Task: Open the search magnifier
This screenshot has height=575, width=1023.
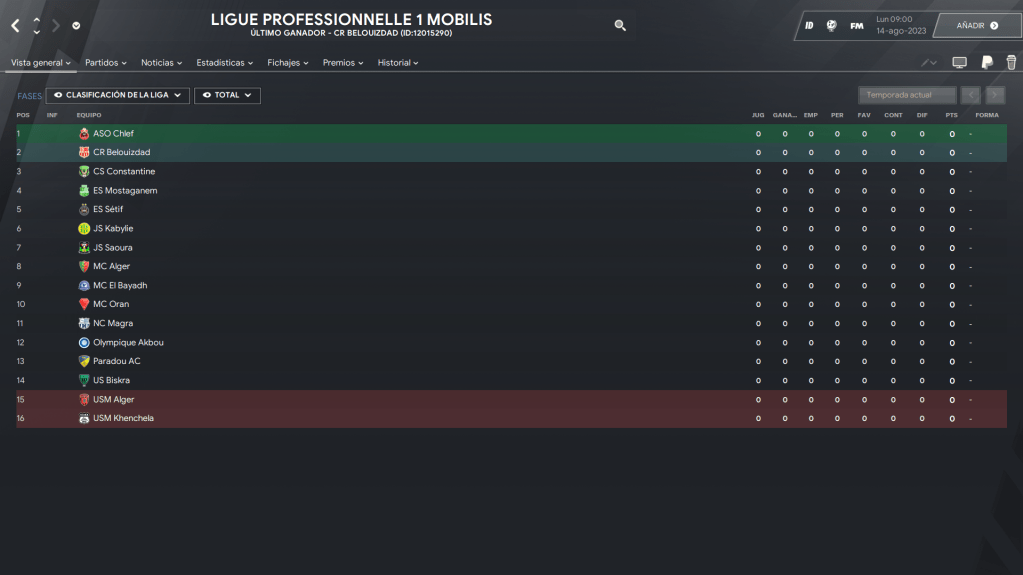Action: click(620, 25)
